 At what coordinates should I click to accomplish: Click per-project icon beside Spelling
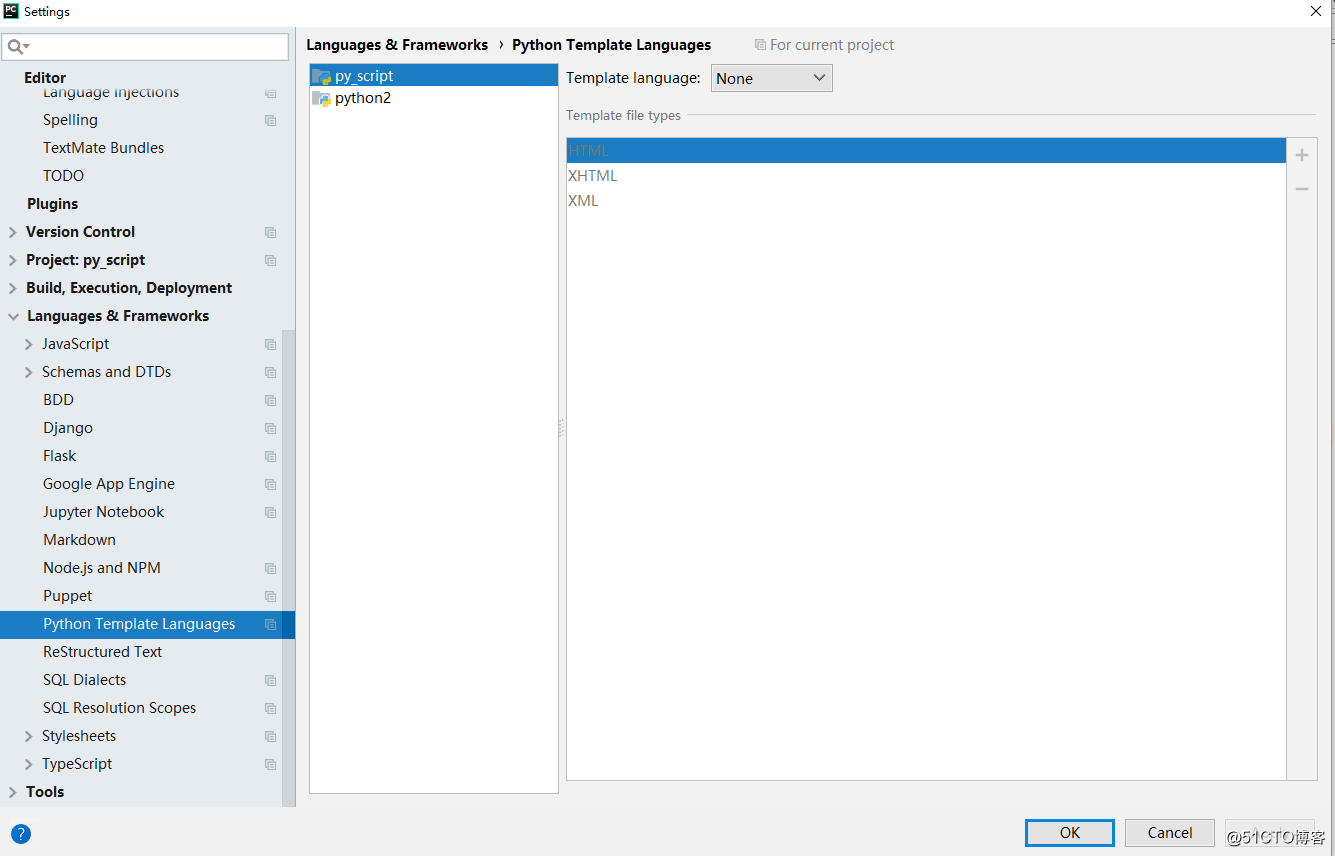coord(270,120)
